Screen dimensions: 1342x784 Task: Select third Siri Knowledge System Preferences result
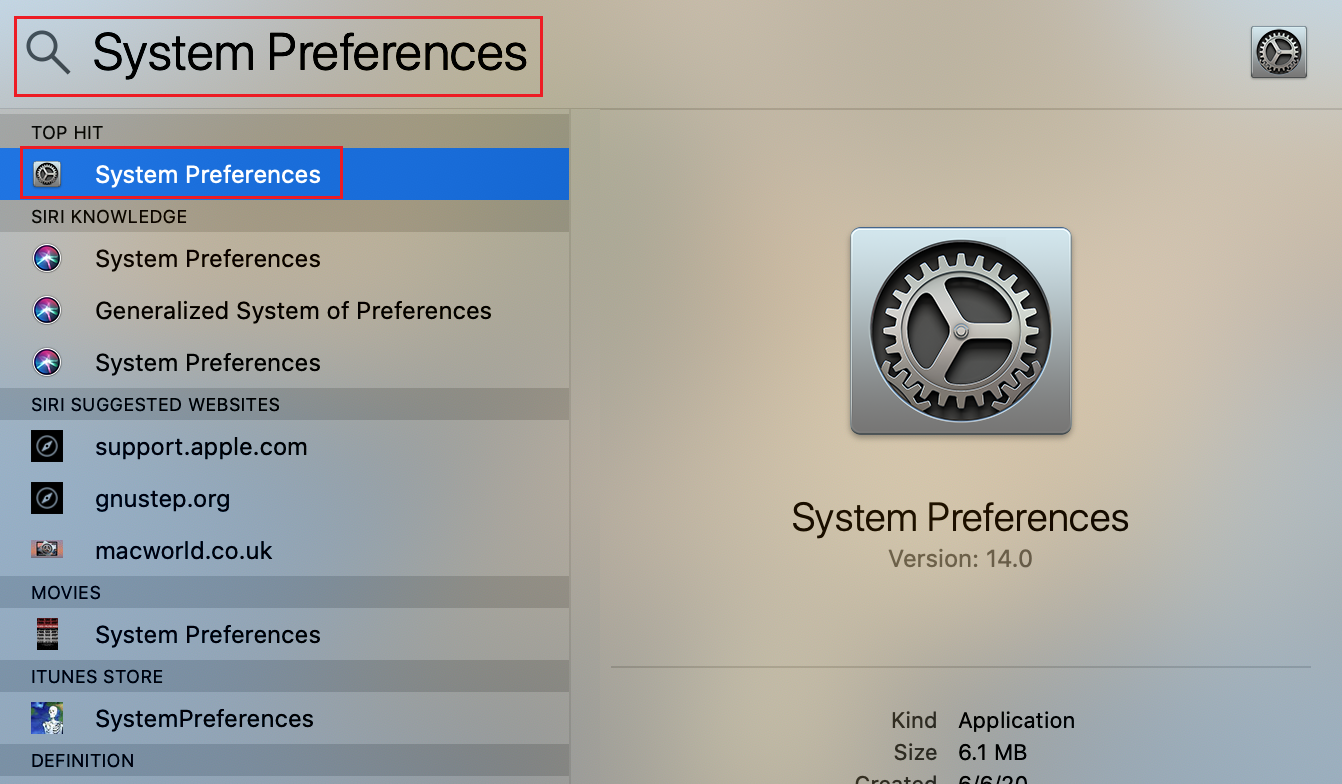[284, 362]
